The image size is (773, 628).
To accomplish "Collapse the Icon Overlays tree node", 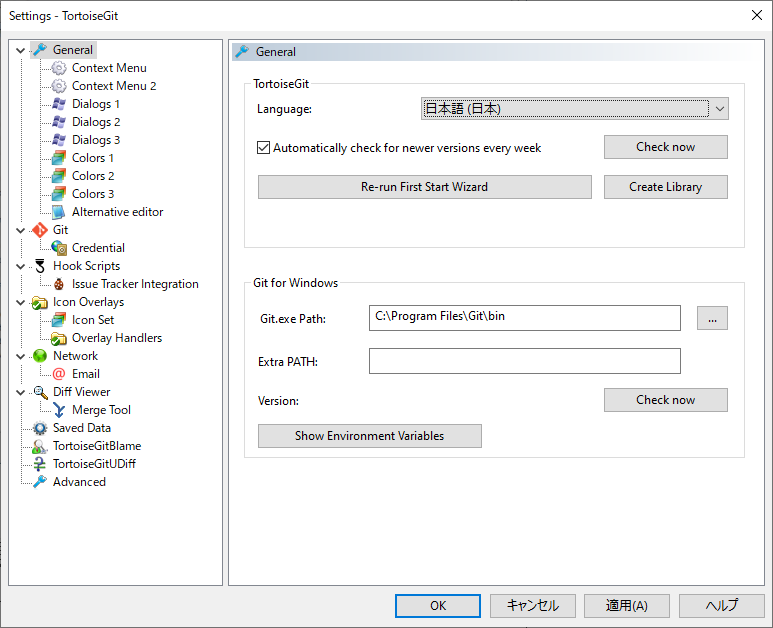I will [20, 302].
